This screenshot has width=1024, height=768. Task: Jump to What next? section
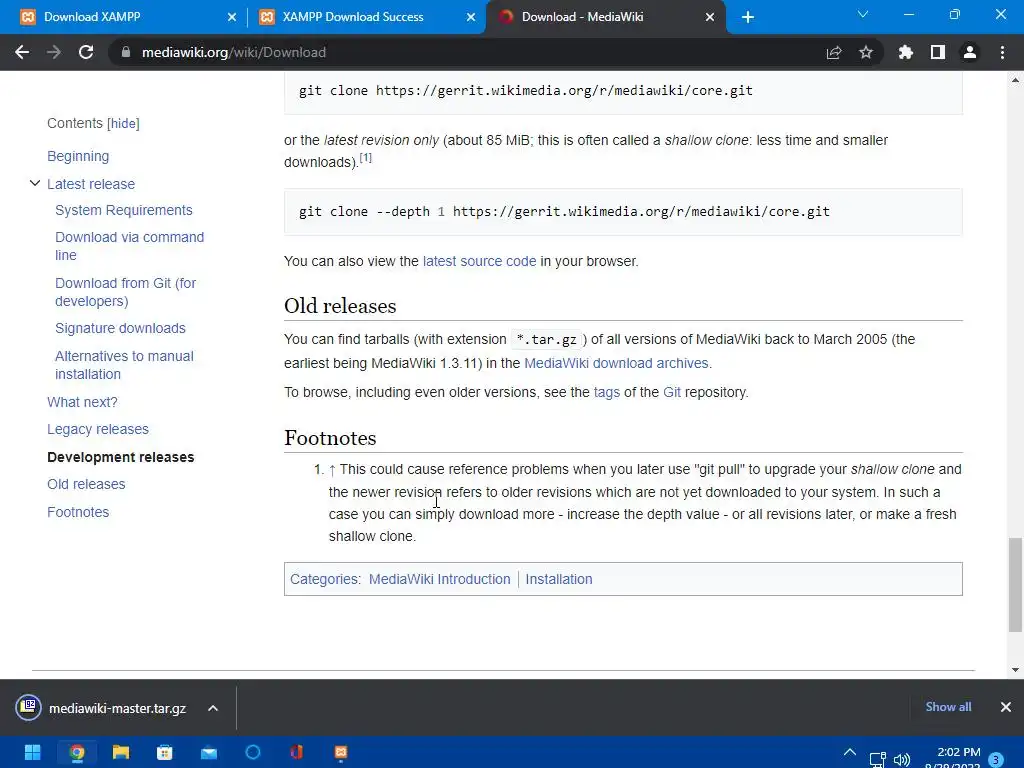(82, 402)
